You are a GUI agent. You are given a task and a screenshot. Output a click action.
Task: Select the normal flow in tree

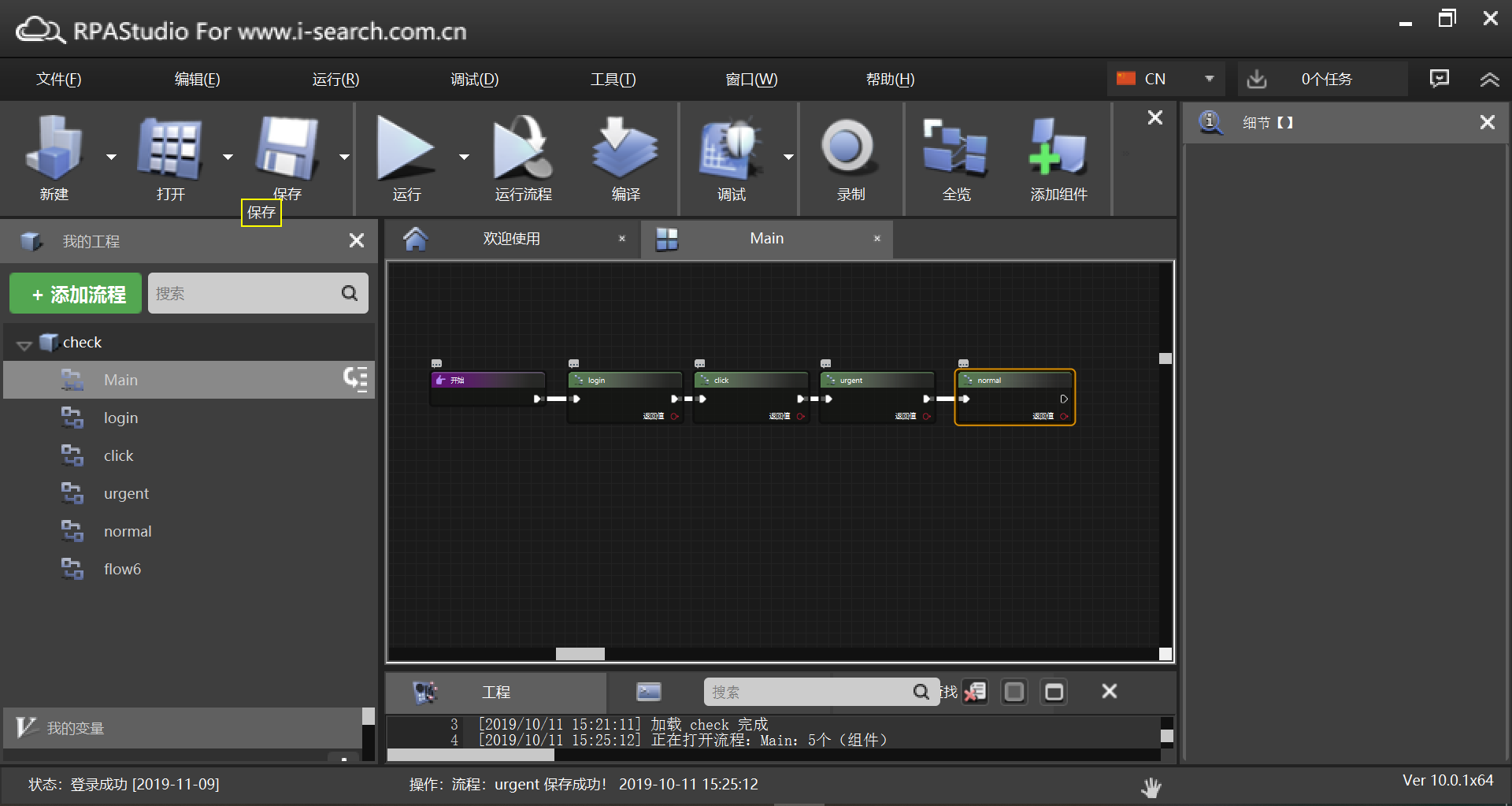coord(189,531)
